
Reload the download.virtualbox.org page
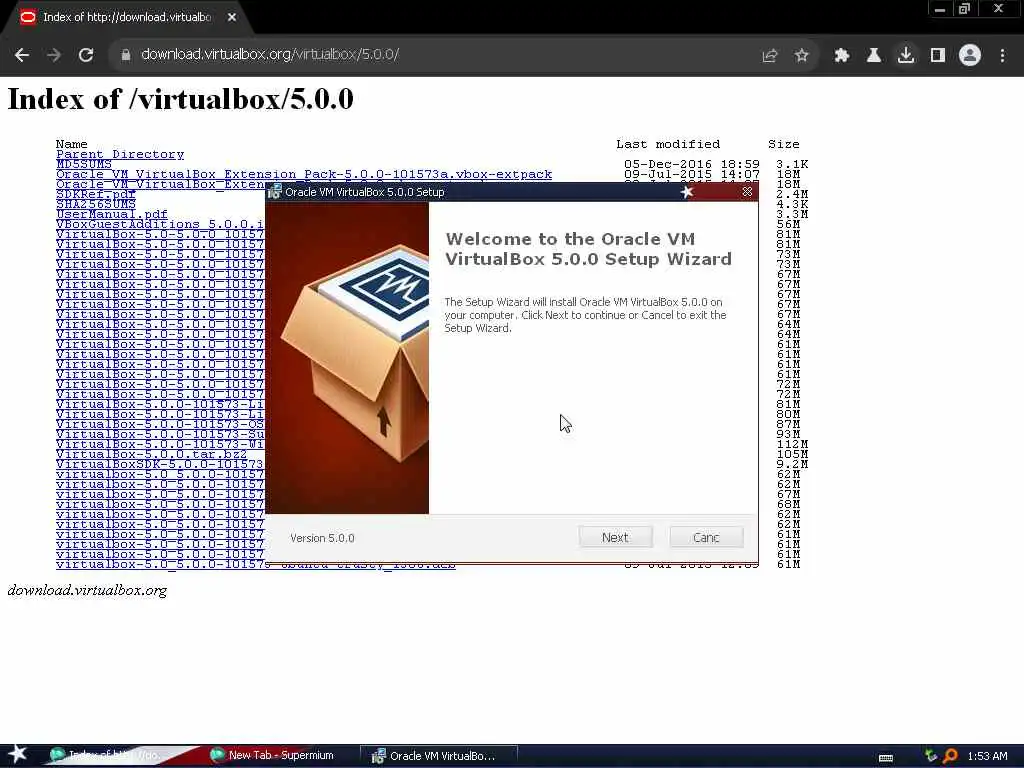point(86,55)
